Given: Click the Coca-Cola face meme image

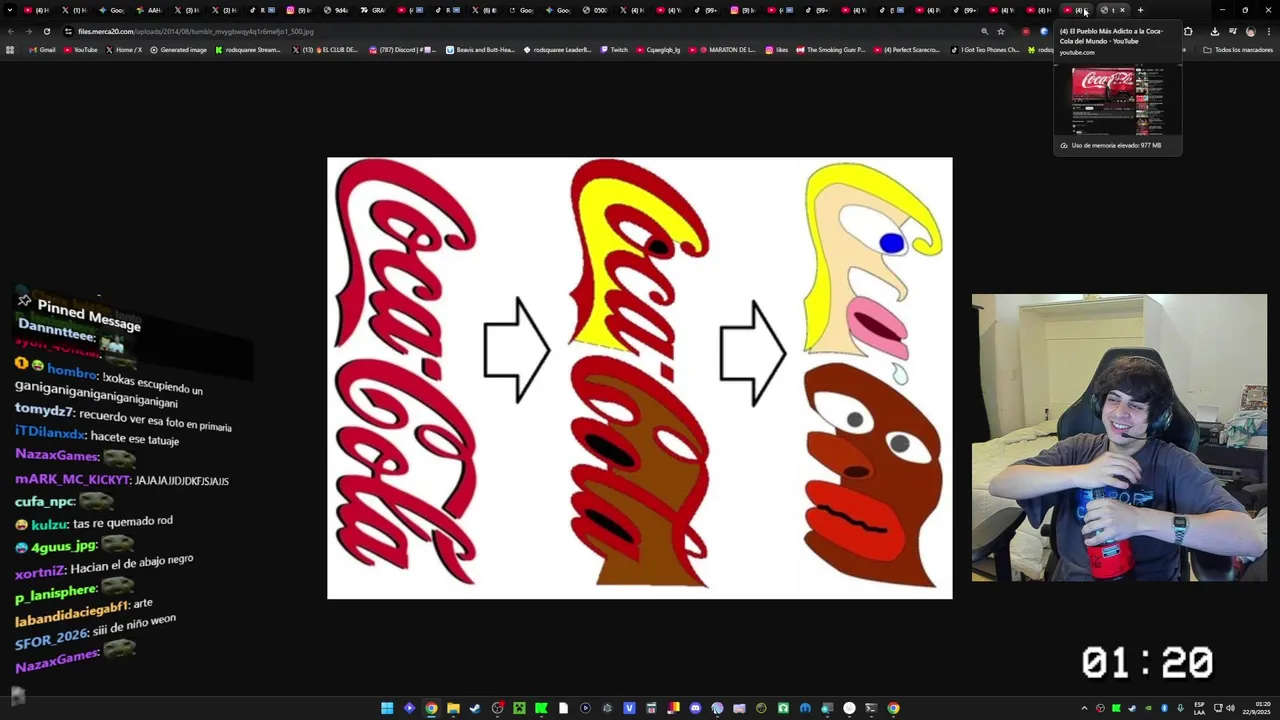Looking at the screenshot, I should point(640,378).
